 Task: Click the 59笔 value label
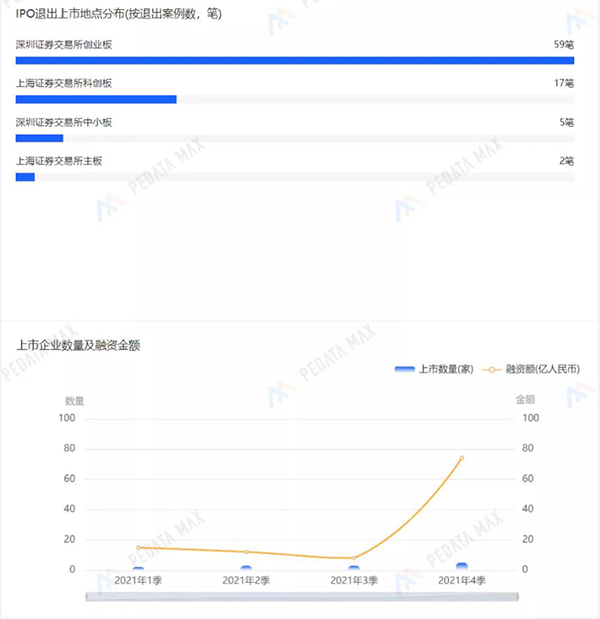(x=563, y=45)
